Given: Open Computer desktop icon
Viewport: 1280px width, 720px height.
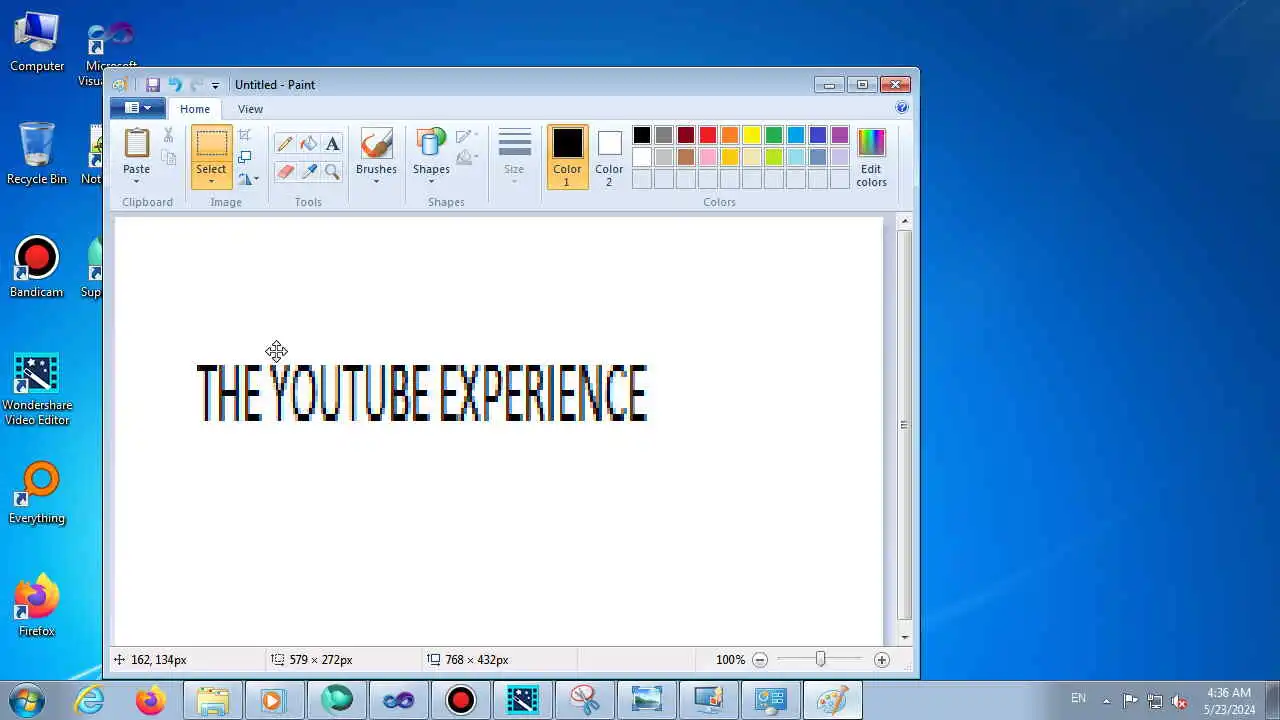Looking at the screenshot, I should coord(37,42).
